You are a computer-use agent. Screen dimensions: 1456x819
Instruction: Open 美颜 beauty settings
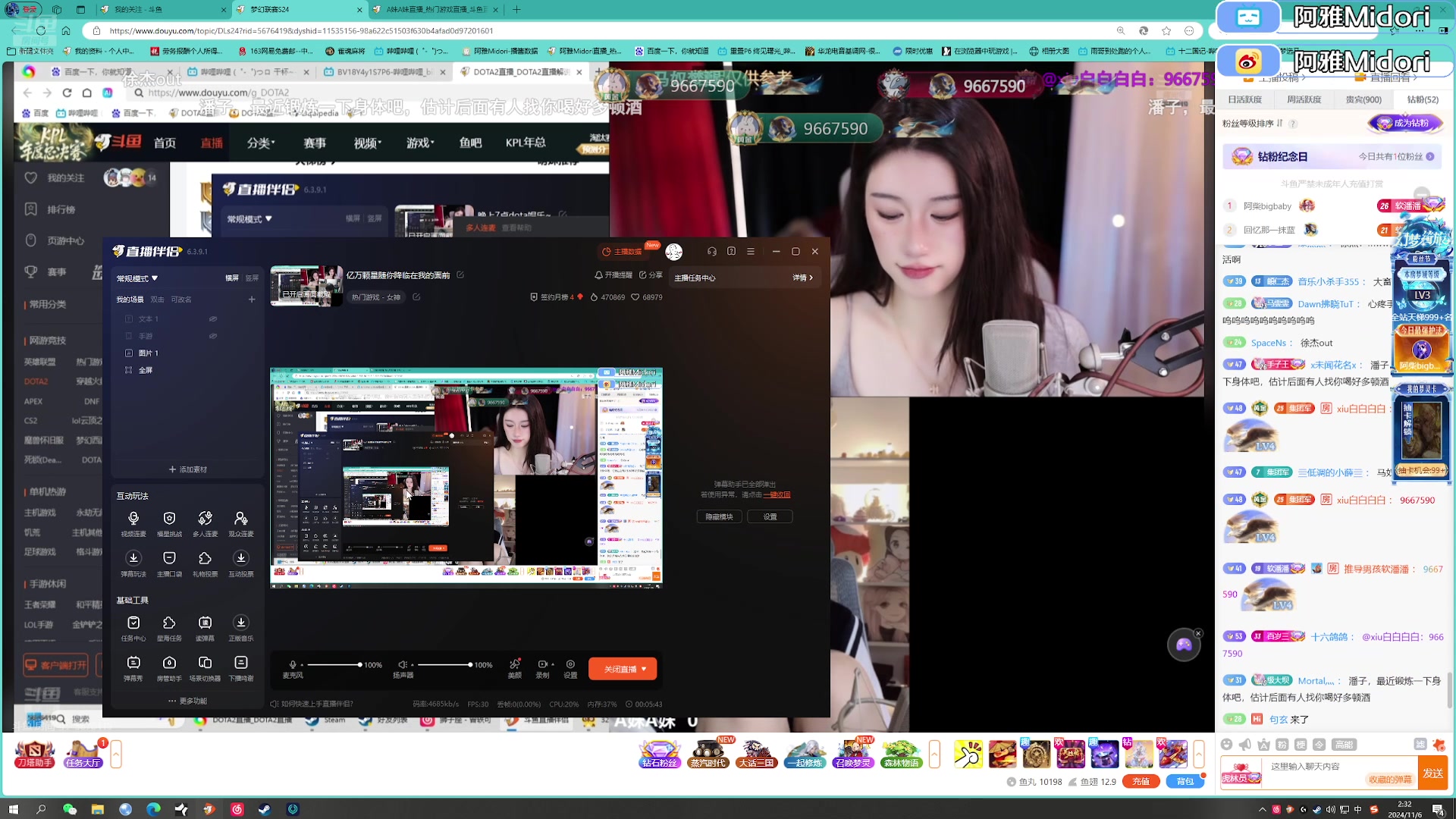click(515, 668)
